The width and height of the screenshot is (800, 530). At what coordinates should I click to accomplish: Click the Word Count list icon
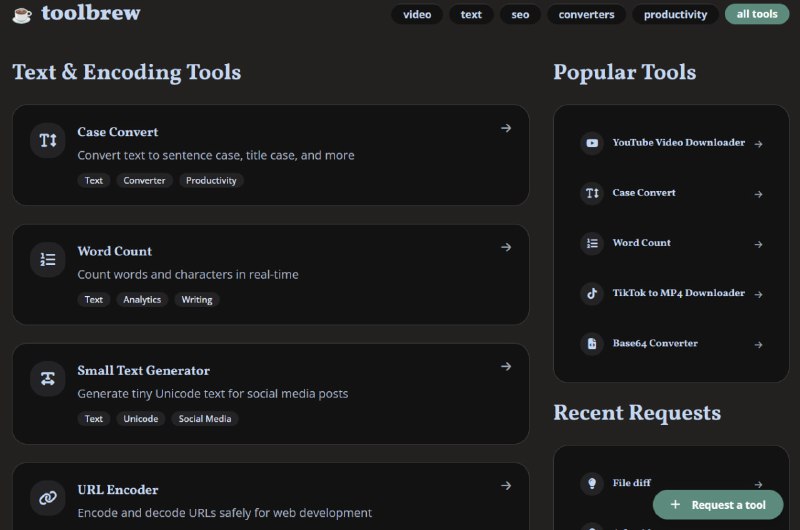point(47,260)
